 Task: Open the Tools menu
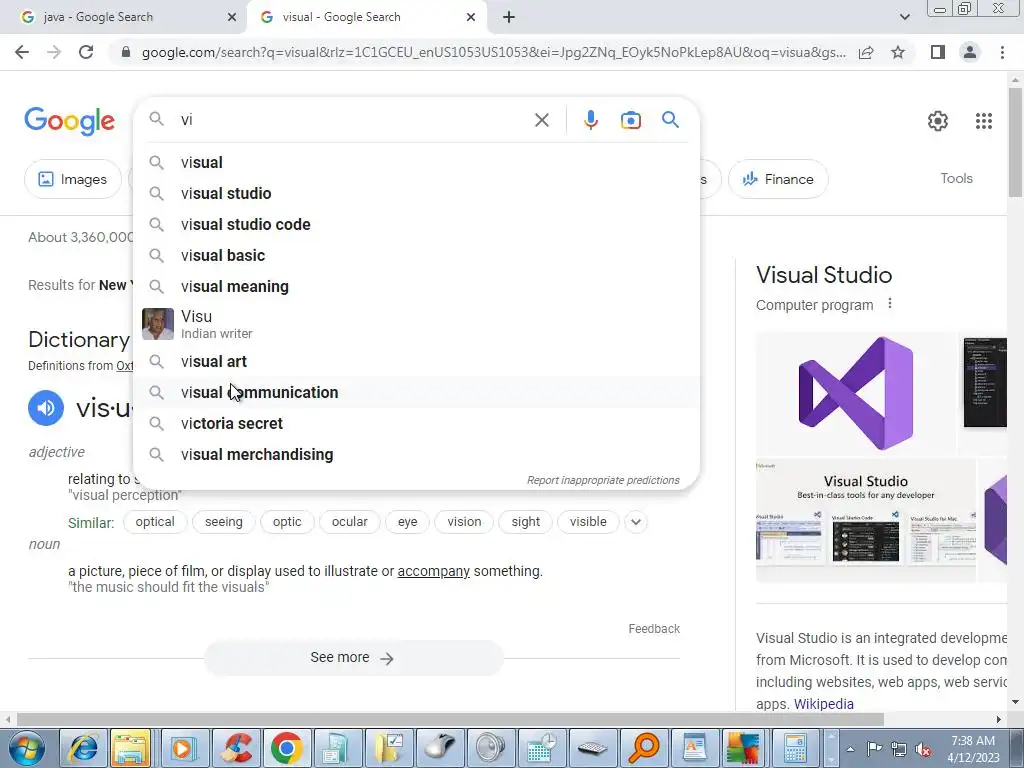(x=956, y=178)
